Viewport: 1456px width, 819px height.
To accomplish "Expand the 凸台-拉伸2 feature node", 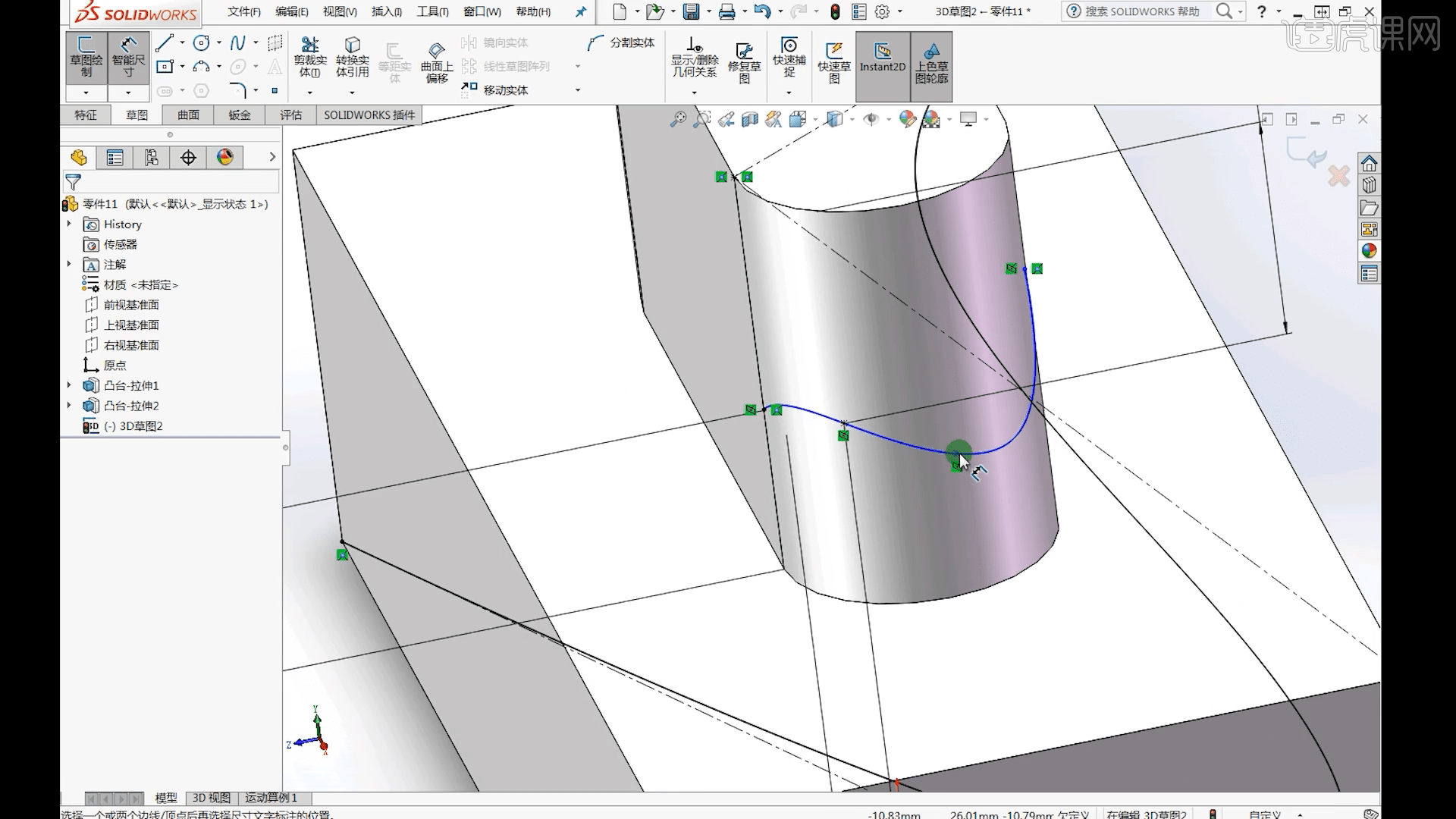I will (69, 406).
